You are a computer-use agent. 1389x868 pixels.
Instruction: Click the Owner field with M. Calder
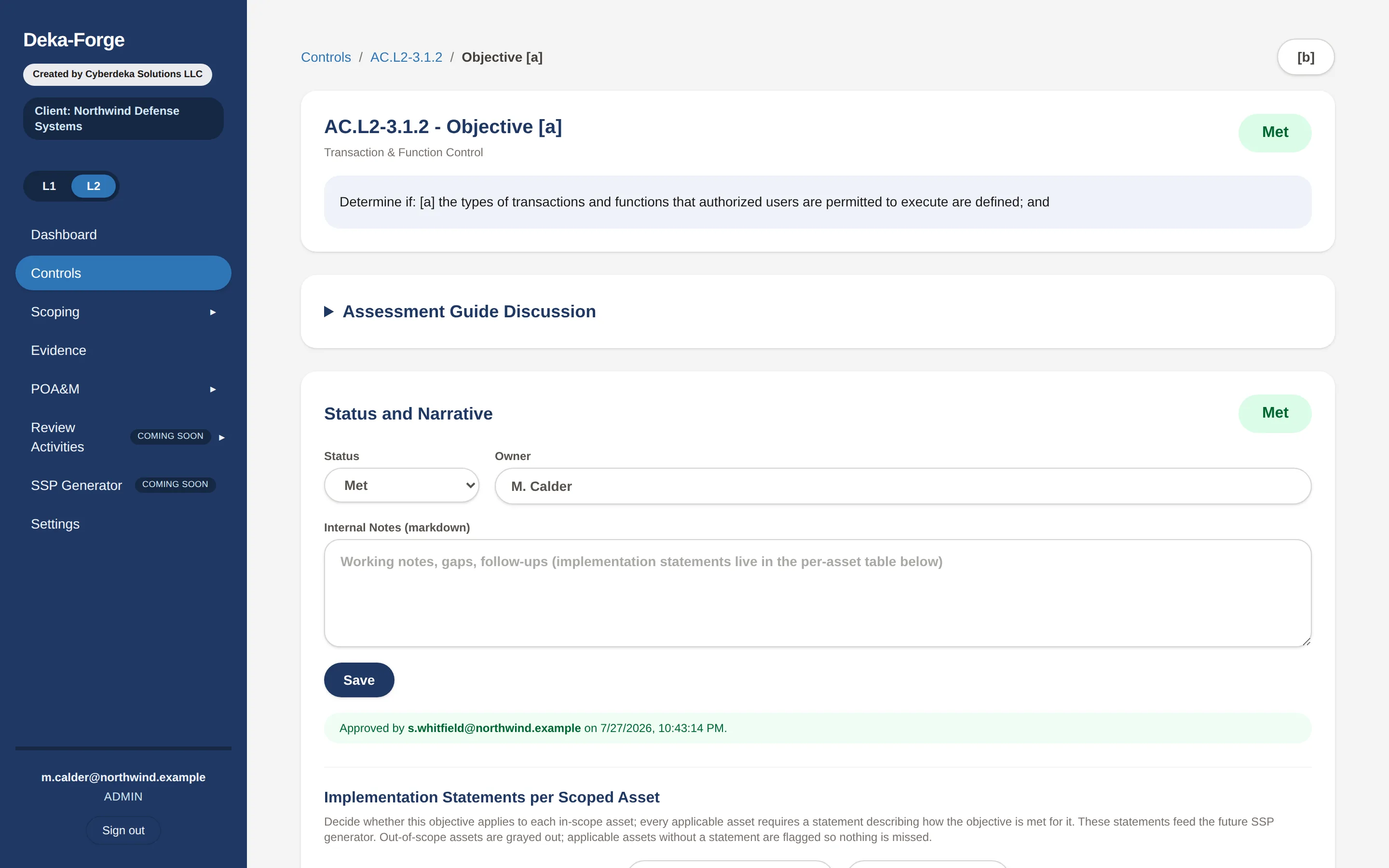tap(903, 486)
